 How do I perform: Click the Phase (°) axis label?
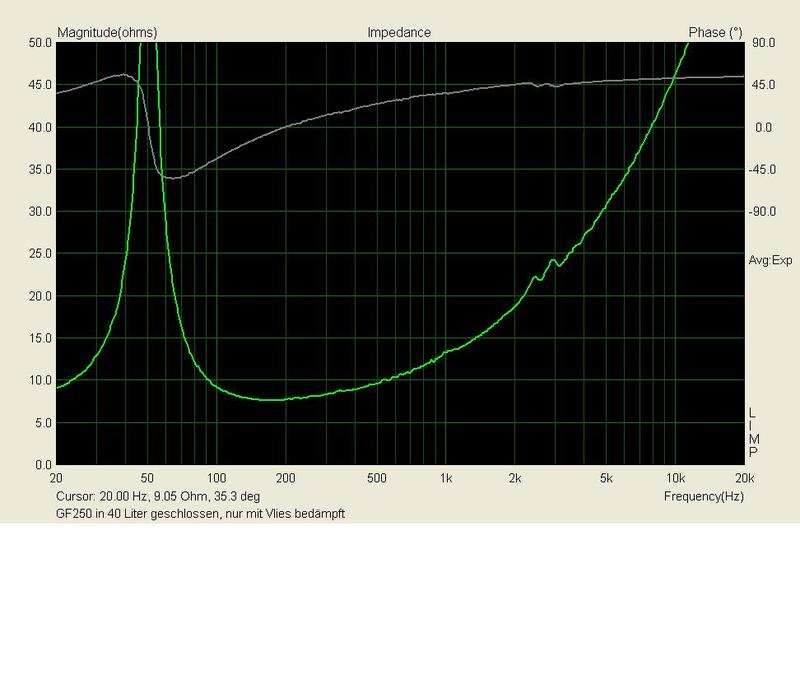(715, 33)
